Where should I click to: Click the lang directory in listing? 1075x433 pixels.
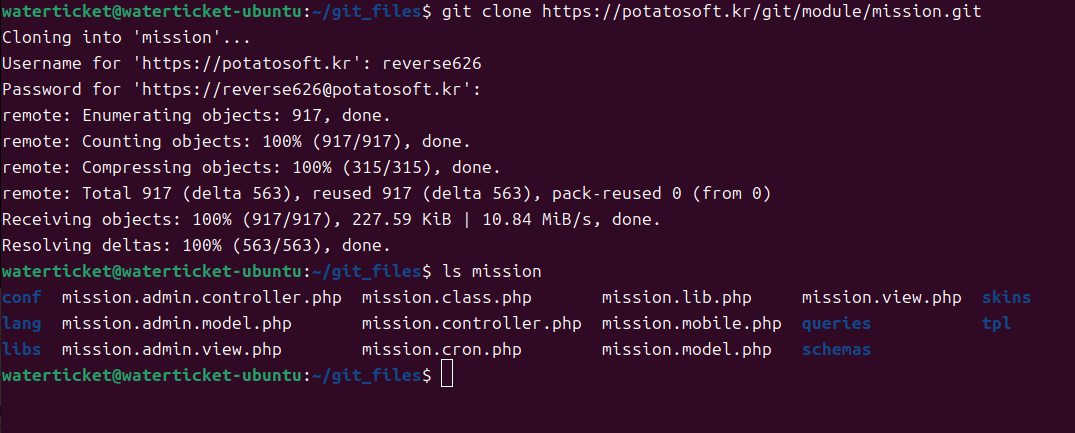(21, 324)
